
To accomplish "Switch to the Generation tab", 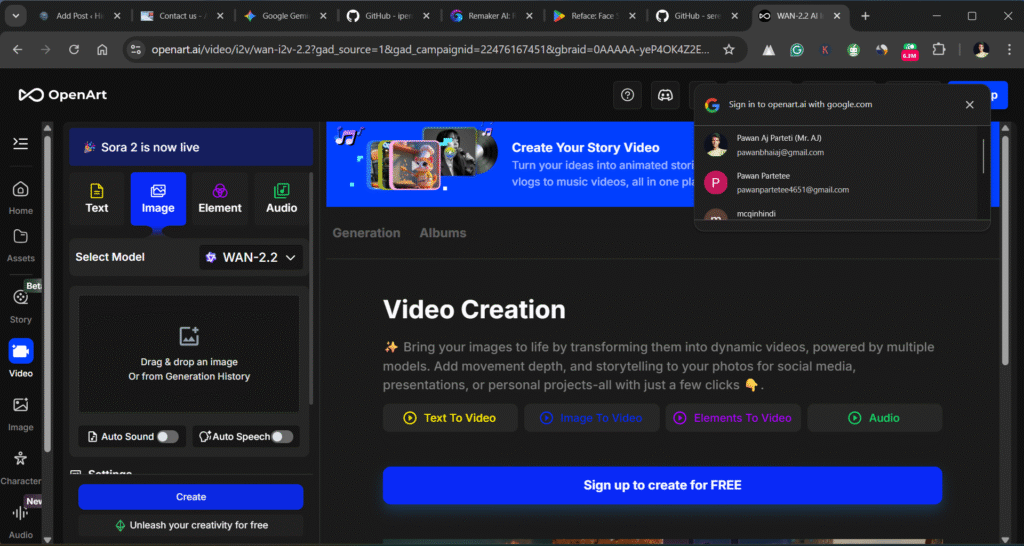I will coord(366,233).
